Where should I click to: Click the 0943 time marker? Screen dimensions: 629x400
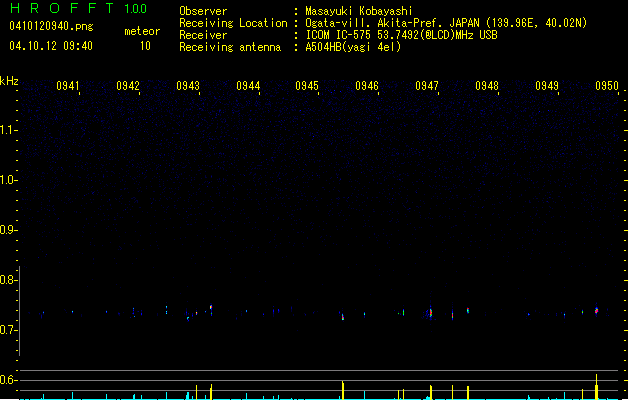(188, 86)
